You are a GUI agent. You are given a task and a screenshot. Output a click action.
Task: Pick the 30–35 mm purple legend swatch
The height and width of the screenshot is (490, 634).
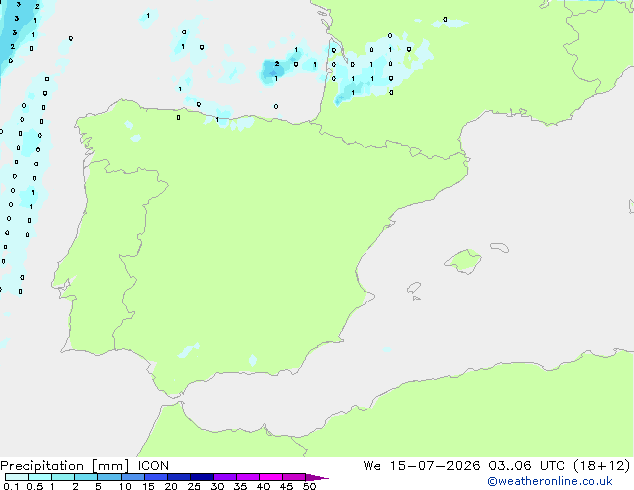point(225,477)
